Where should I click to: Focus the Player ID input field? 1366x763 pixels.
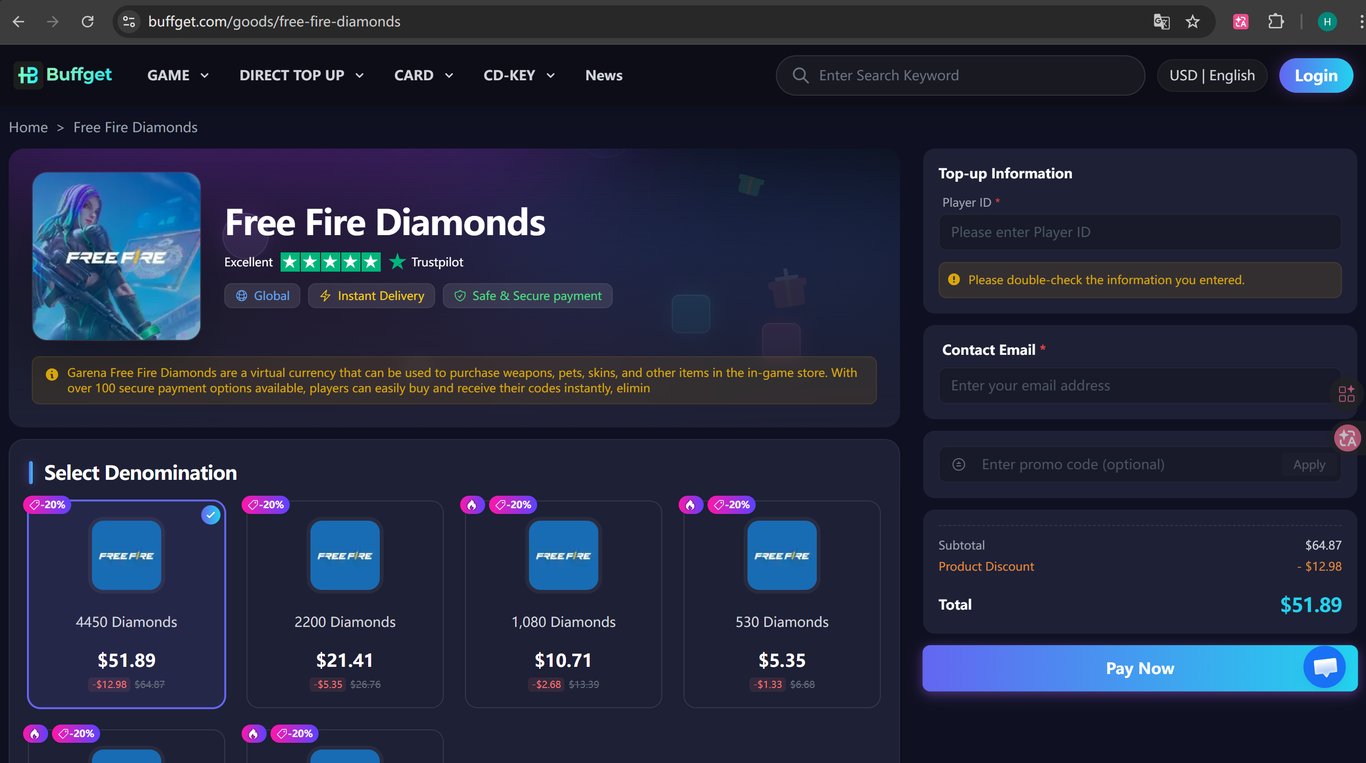point(1140,232)
